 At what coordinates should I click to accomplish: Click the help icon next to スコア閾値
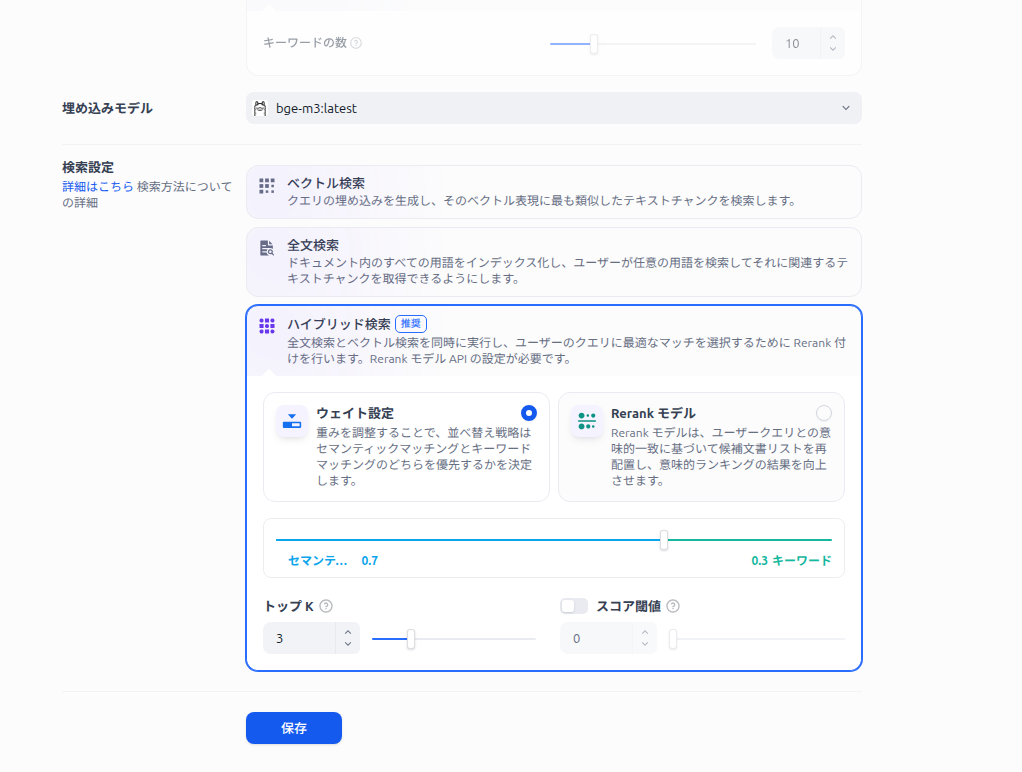coord(673,606)
